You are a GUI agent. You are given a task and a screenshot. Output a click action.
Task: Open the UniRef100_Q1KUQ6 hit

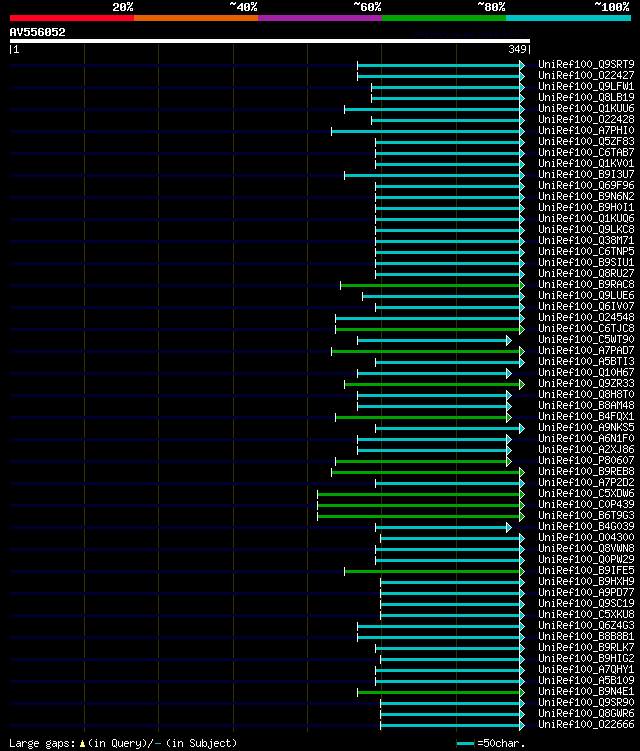click(586, 218)
